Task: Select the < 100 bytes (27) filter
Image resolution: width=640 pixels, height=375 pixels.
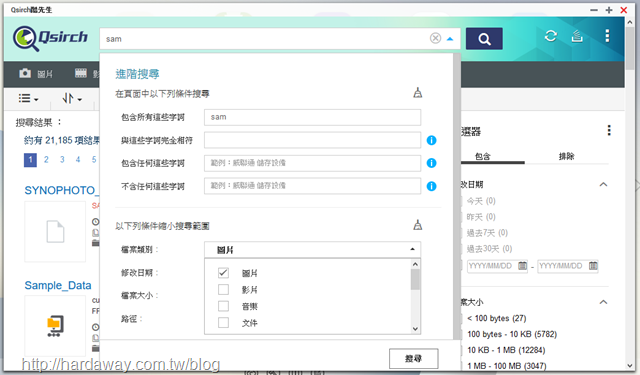Action: (x=496, y=318)
